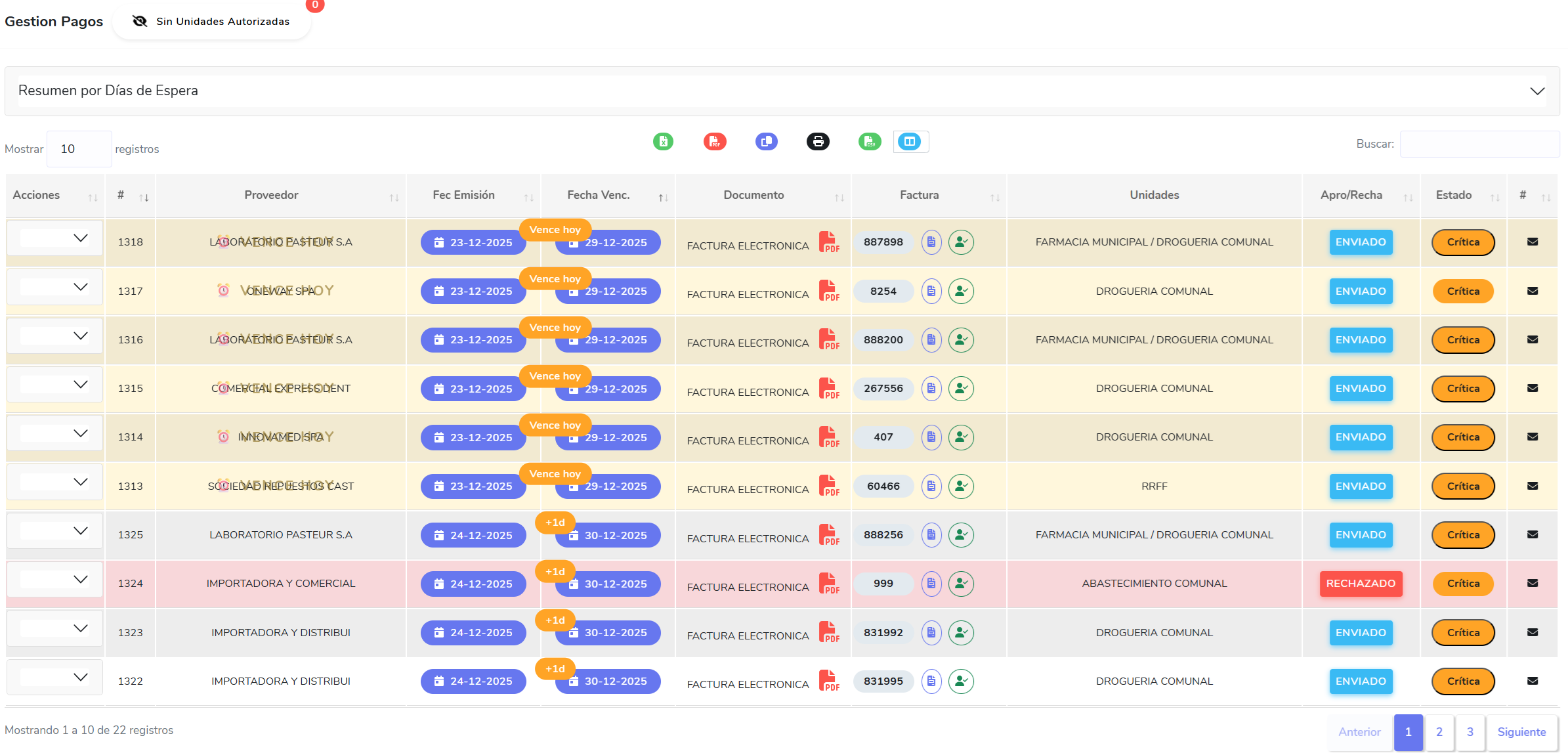Click green user-check icon for invoice 8254
This screenshot has height=755, width=1568.
pos(961,291)
